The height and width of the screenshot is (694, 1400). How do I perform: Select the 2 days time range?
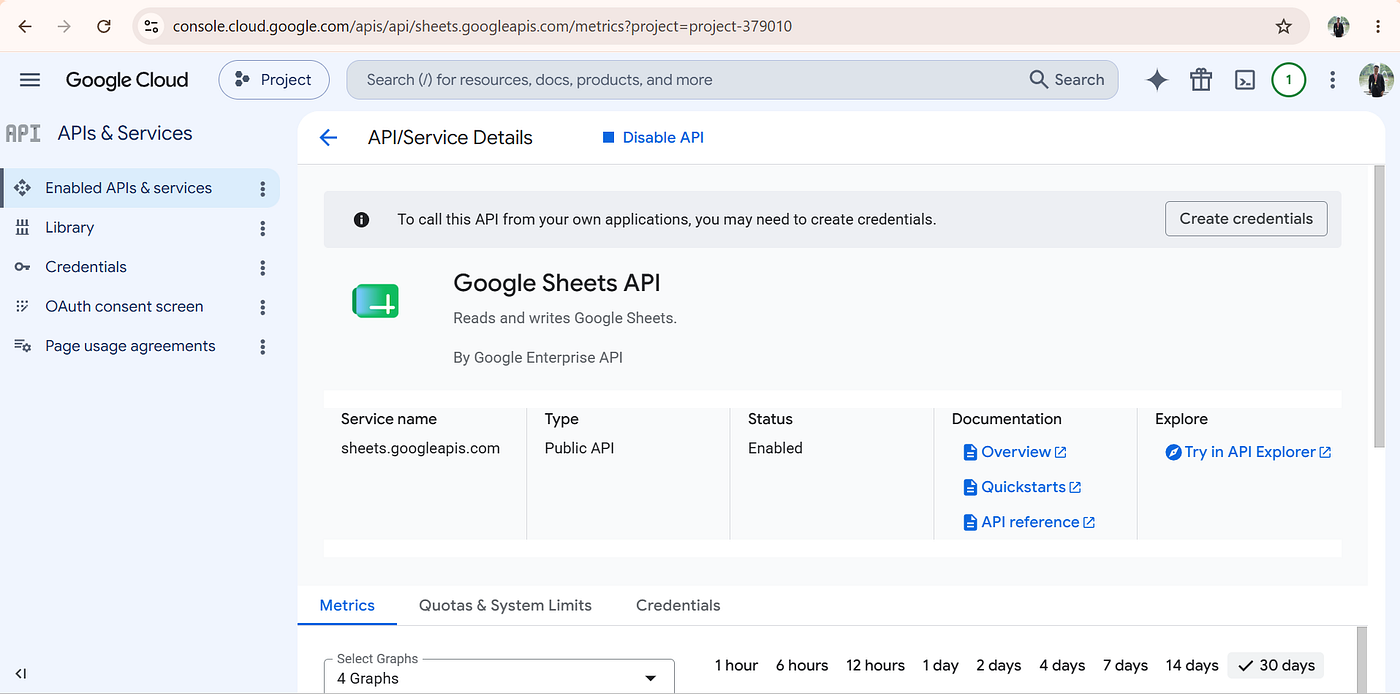(999, 665)
